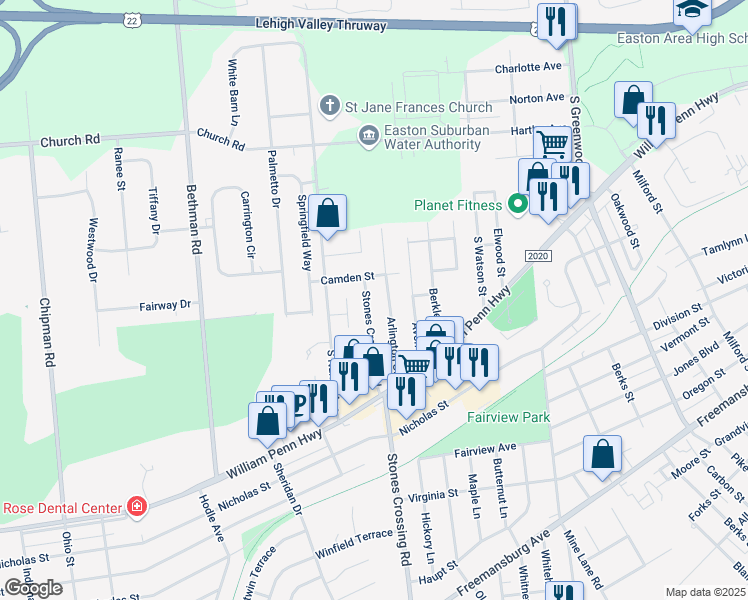Click the Fairview Park label
The width and height of the screenshot is (748, 600).
(x=509, y=417)
